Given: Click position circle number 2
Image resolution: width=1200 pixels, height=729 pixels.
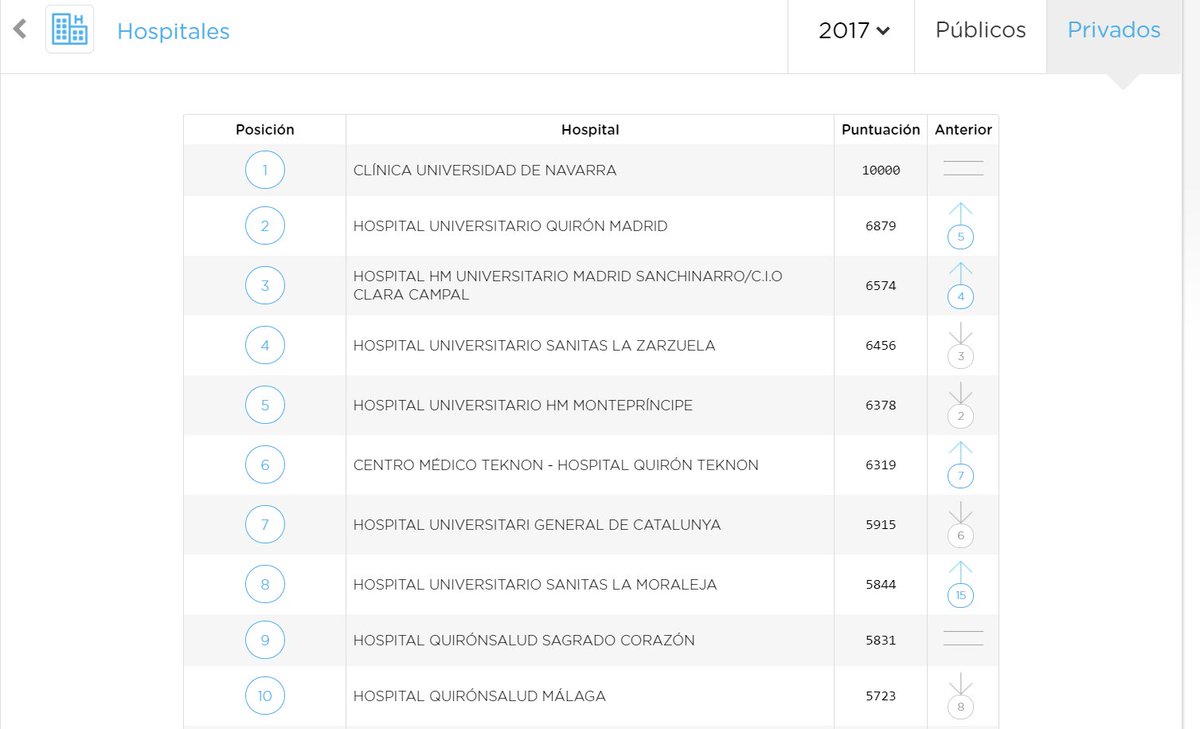Looking at the screenshot, I should coord(265,226).
